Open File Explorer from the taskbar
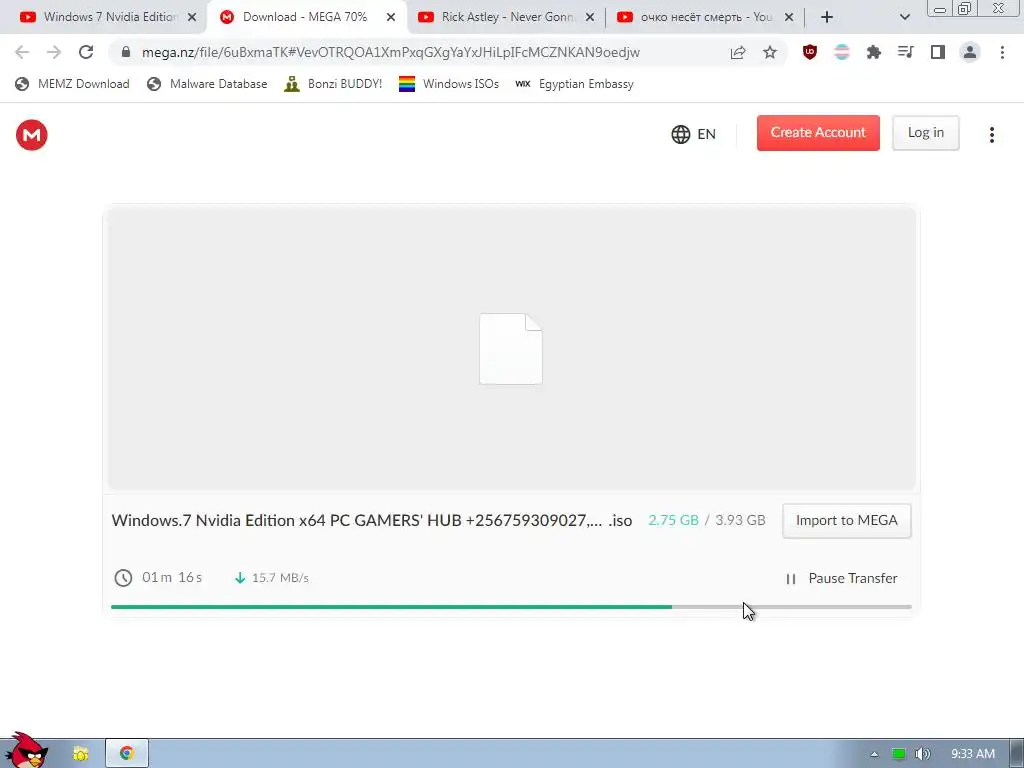The image size is (1024, 768). [x=80, y=754]
